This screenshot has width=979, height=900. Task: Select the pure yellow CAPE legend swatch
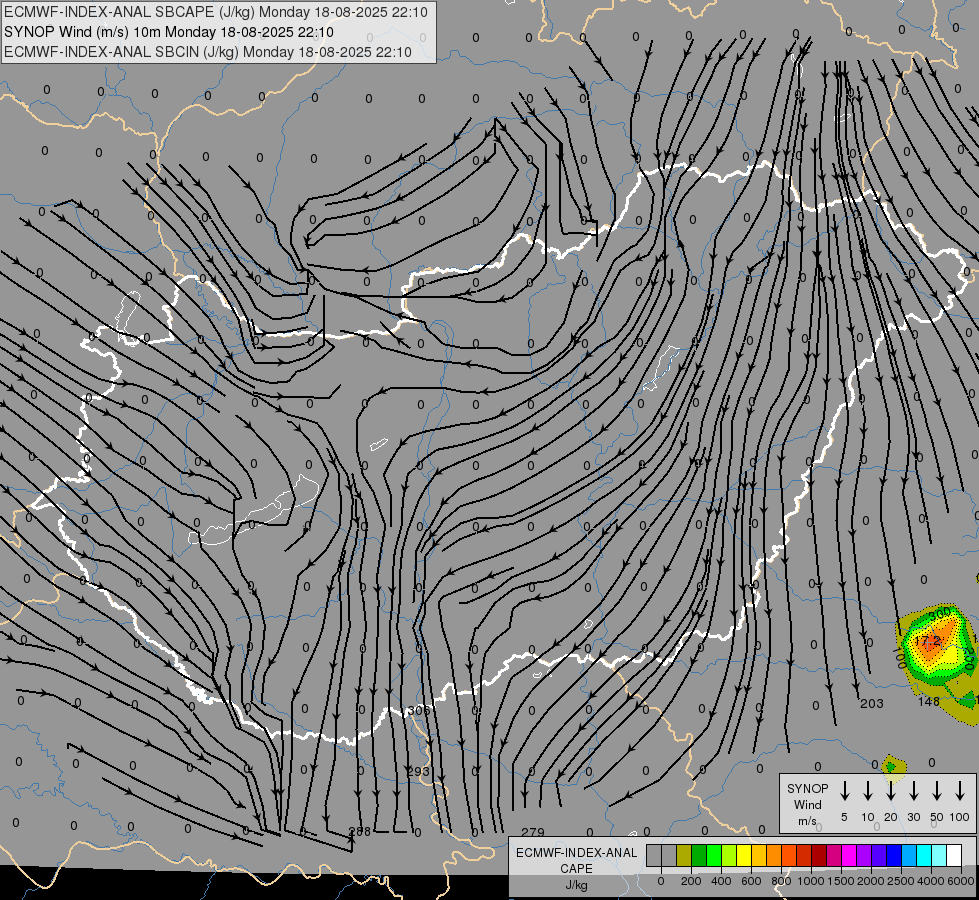point(744,855)
